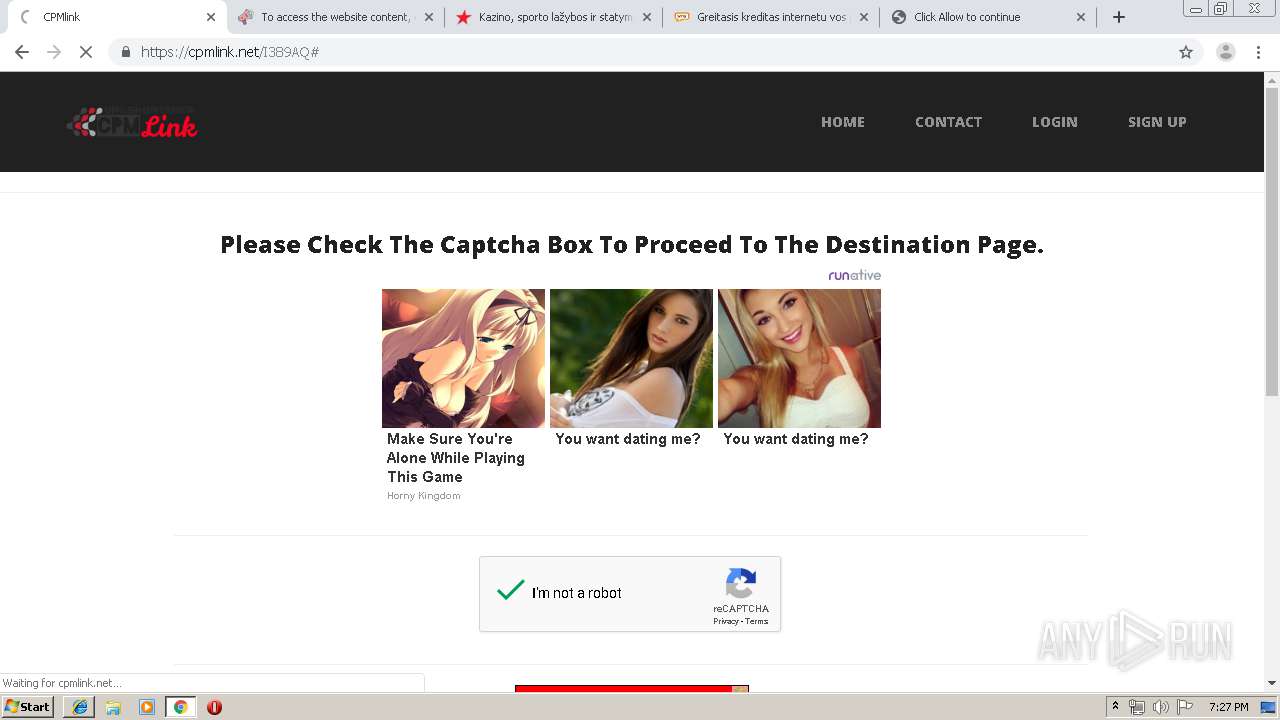Open the Opera icon in taskbar
The width and height of the screenshot is (1280, 720).
(x=214, y=707)
